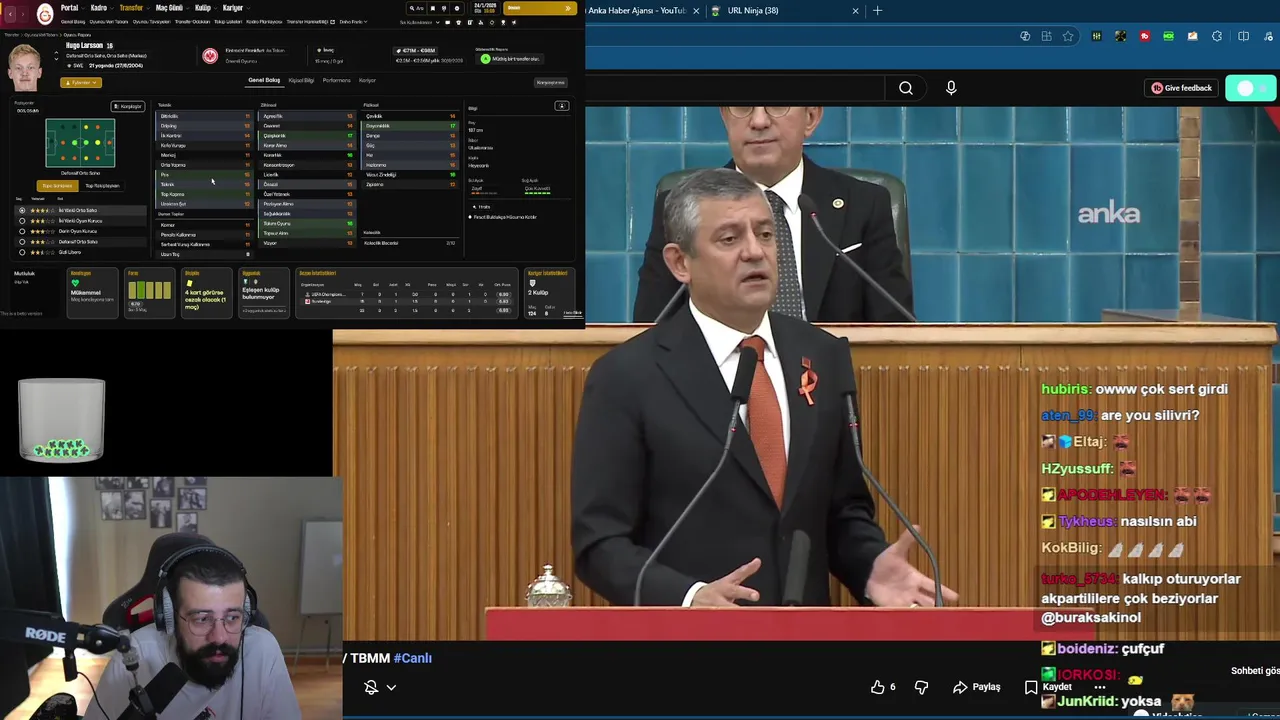
Task: Open the Daha Fazla dropdown
Action: 352,21
